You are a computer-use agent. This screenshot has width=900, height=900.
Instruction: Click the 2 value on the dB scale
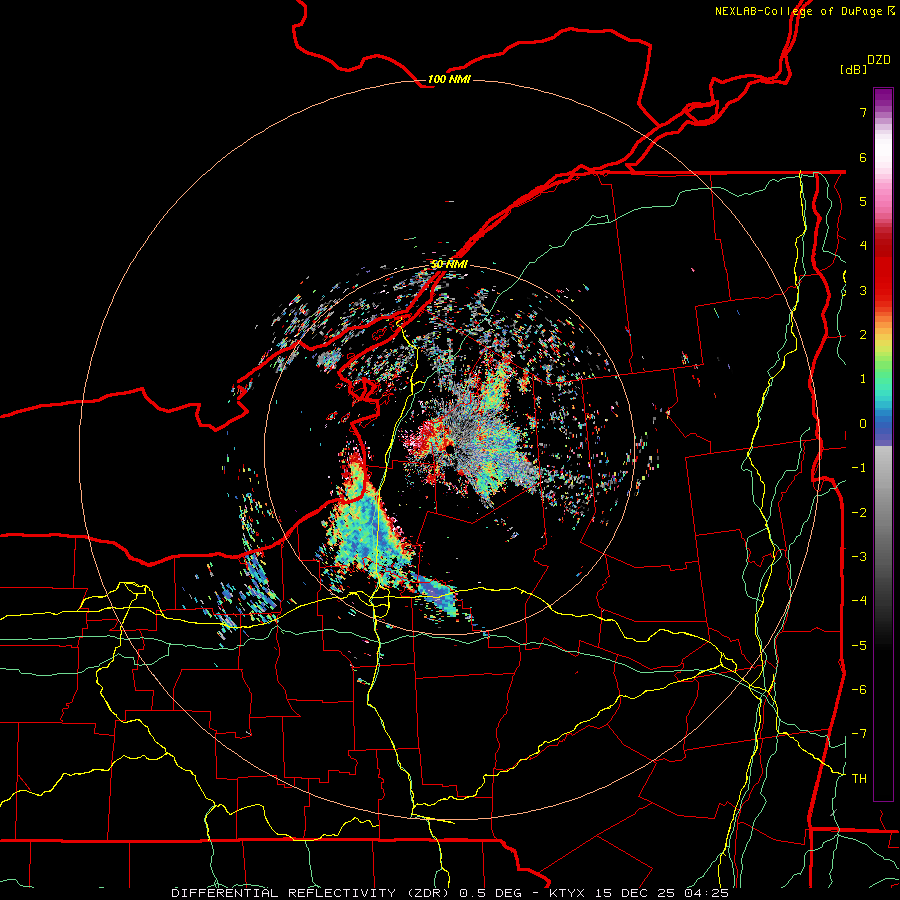[x=863, y=335]
